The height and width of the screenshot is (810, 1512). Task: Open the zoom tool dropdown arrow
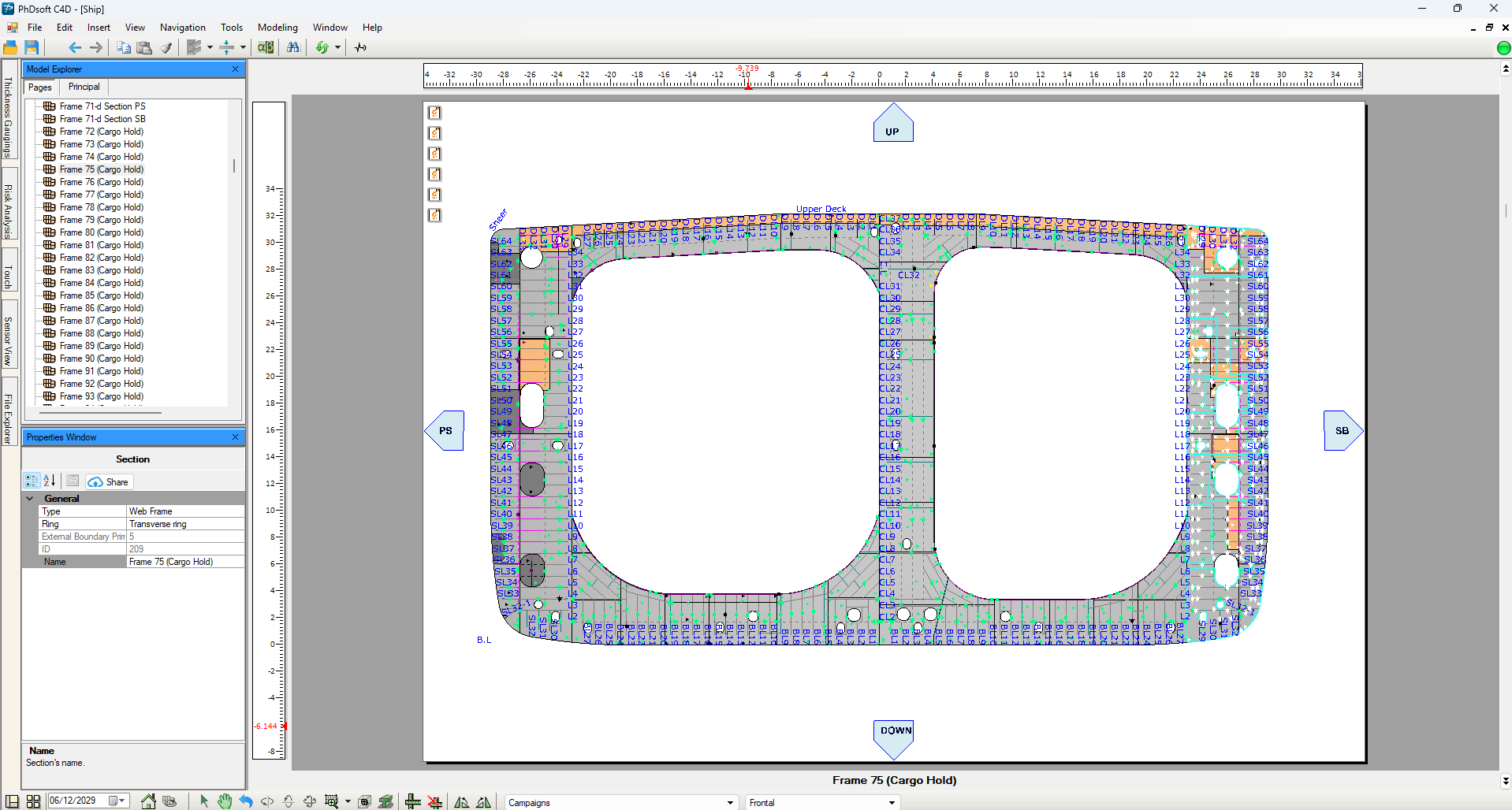348,801
